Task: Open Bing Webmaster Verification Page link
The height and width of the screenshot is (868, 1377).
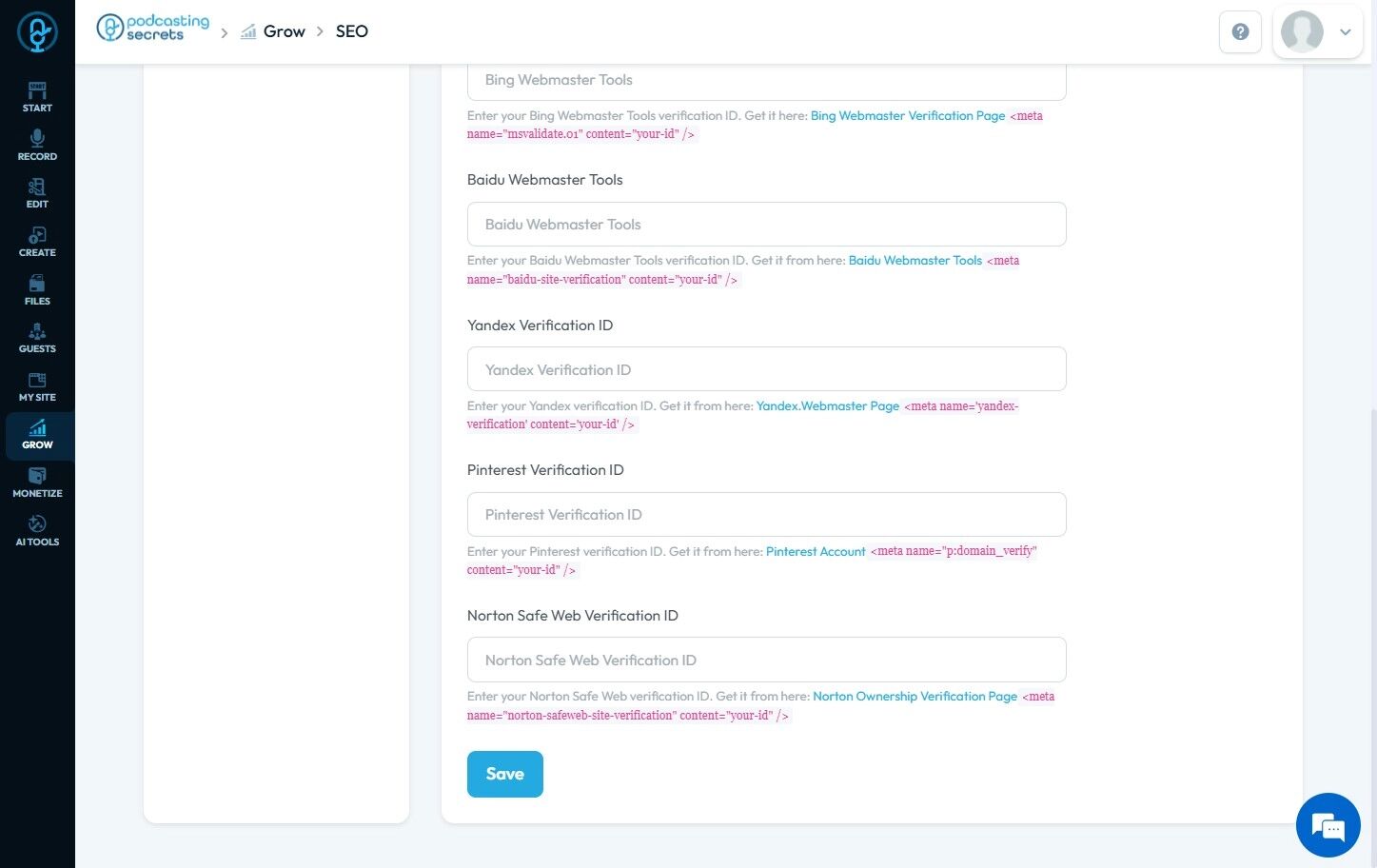Action: [908, 115]
